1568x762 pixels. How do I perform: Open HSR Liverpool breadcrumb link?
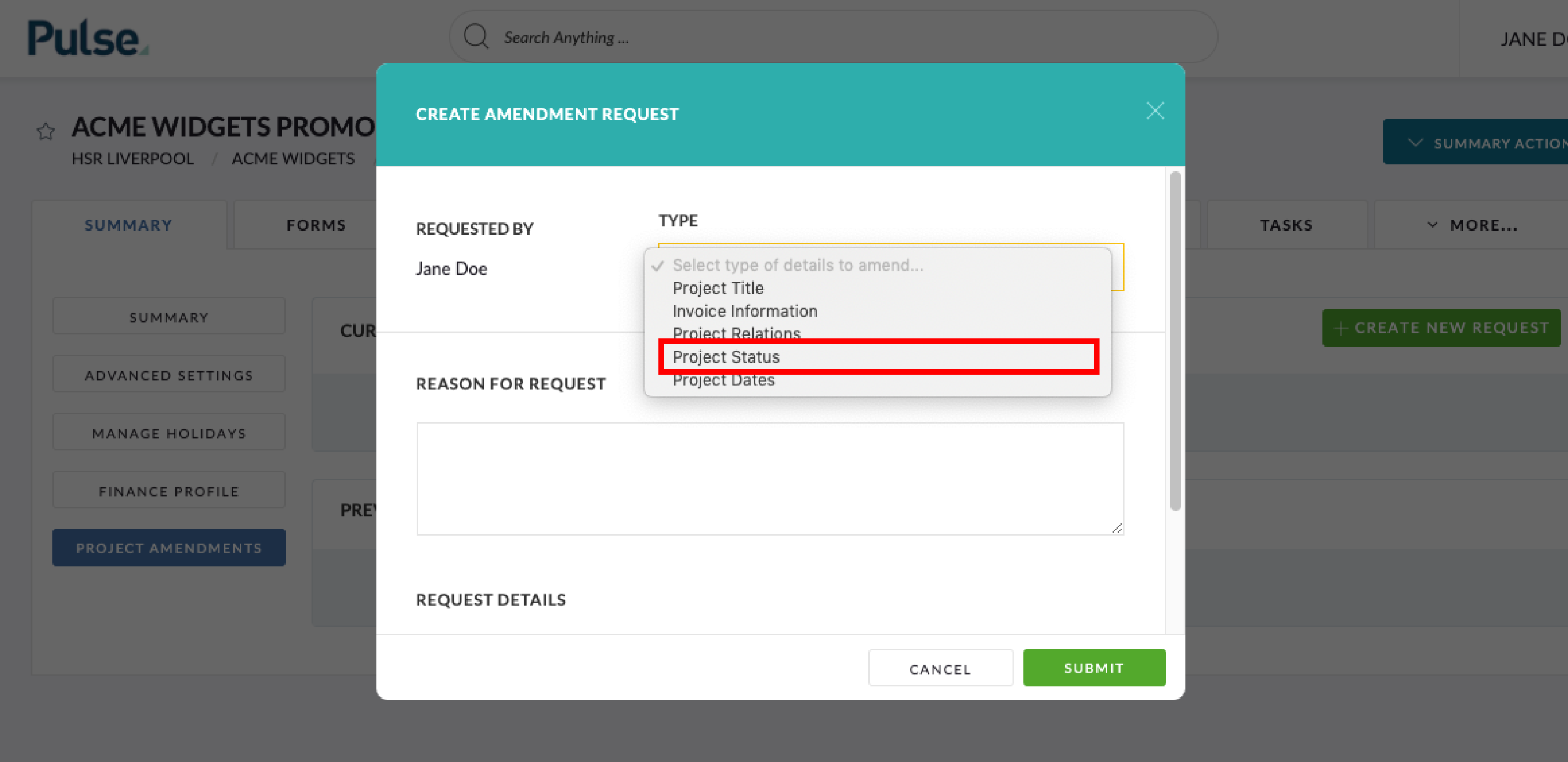tap(132, 158)
